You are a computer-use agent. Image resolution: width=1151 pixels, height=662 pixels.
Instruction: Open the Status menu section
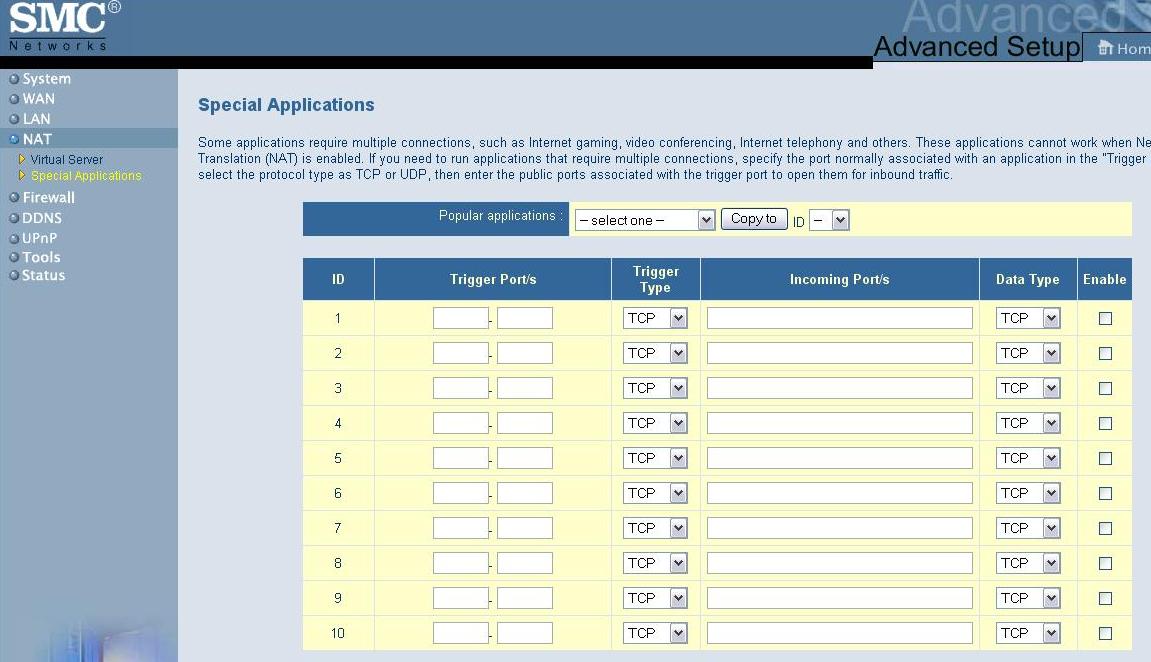(43, 275)
